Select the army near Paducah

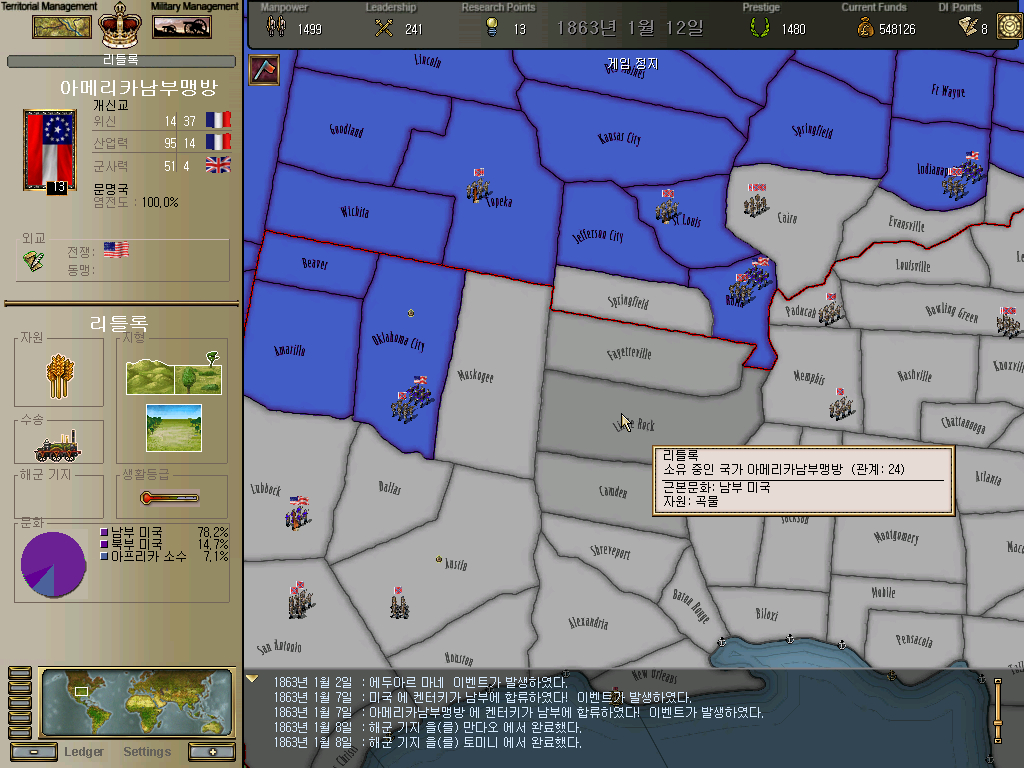click(x=831, y=310)
